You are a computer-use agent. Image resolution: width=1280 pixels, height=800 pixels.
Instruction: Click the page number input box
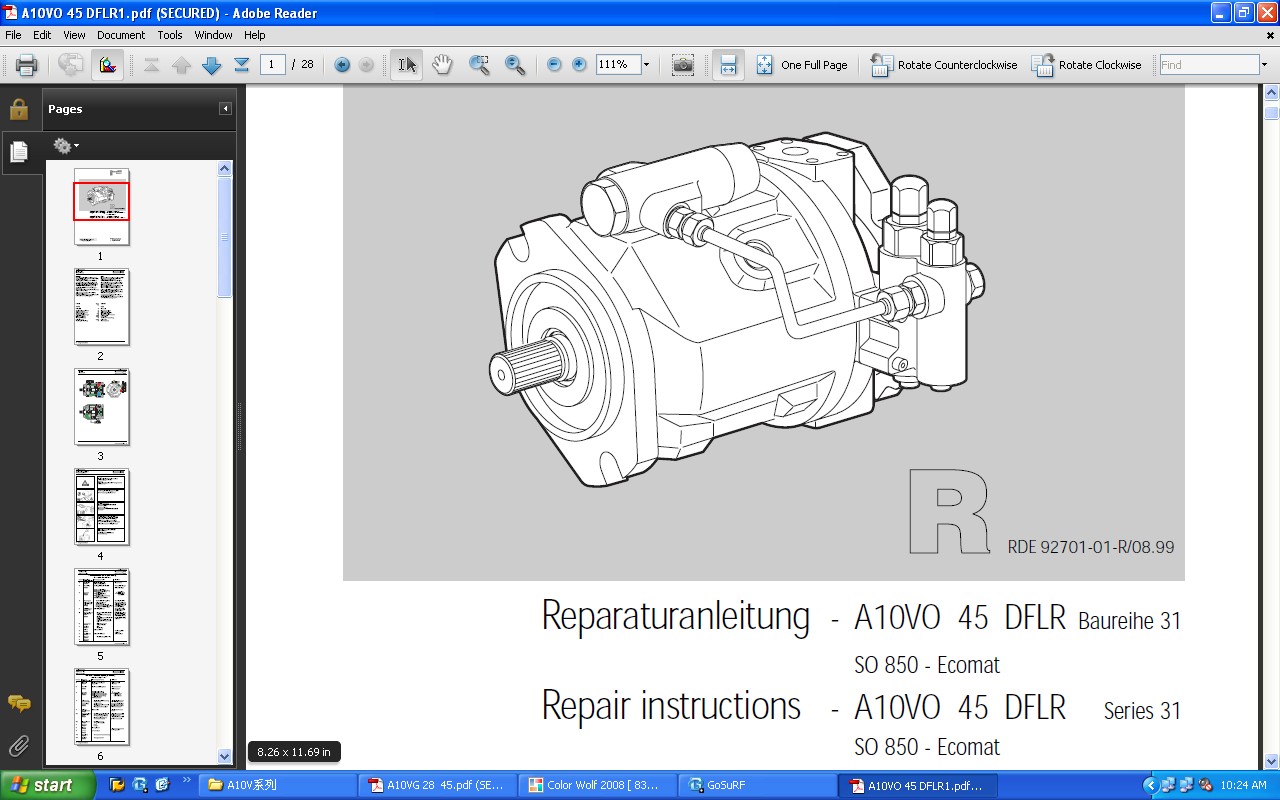273,65
